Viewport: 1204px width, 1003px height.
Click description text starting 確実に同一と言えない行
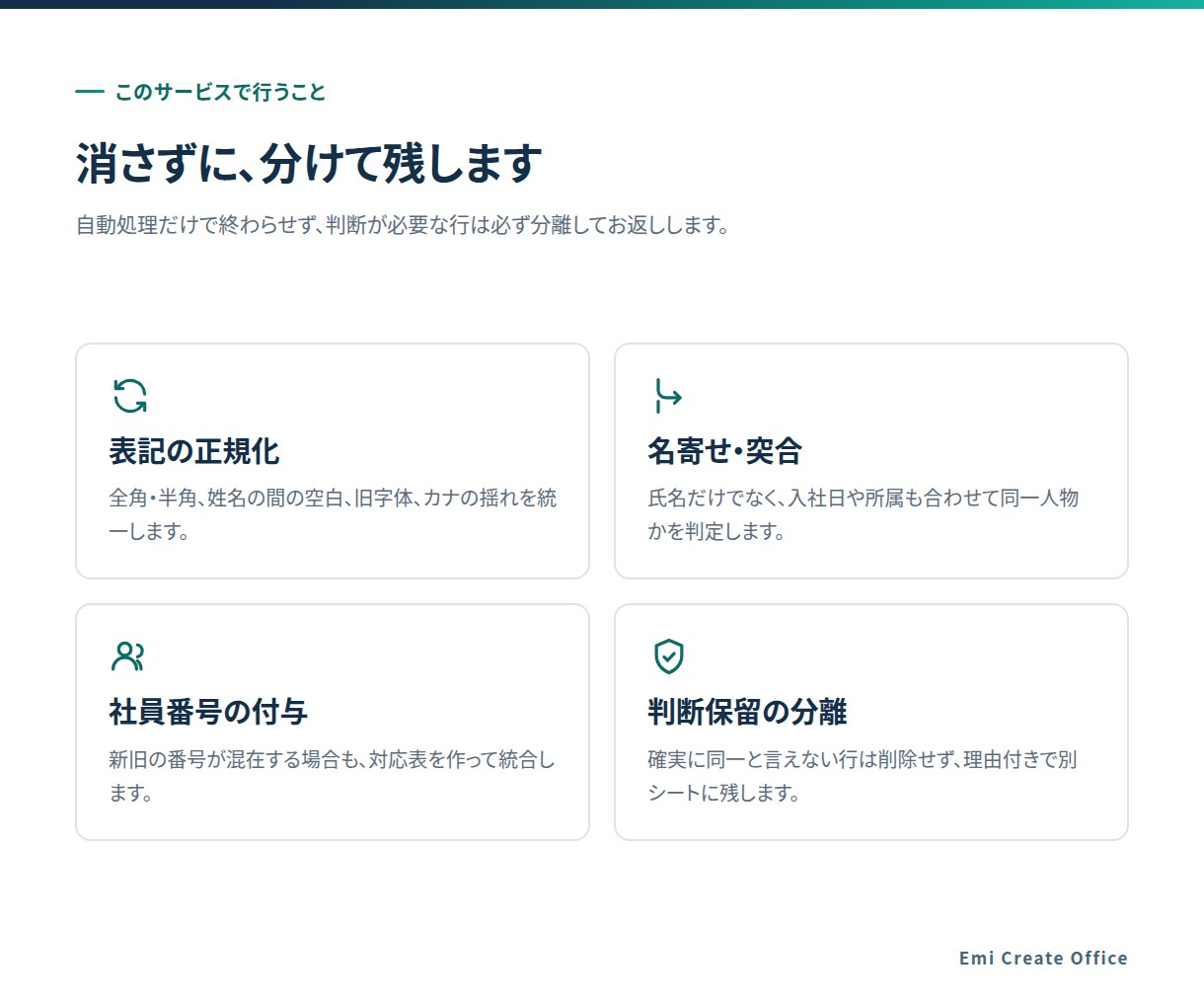(863, 775)
